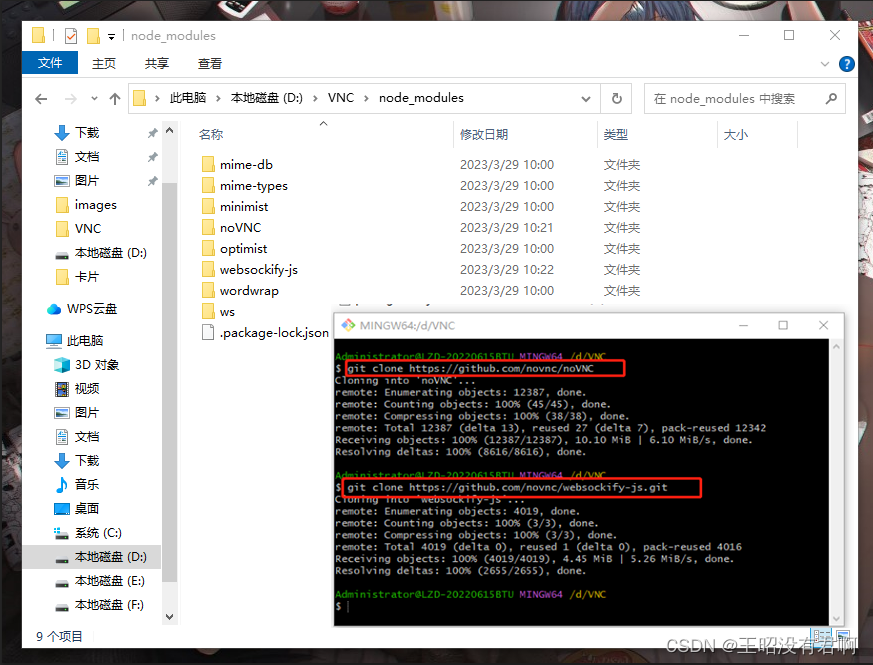Open the 查看 ribbon tab

tap(209, 63)
